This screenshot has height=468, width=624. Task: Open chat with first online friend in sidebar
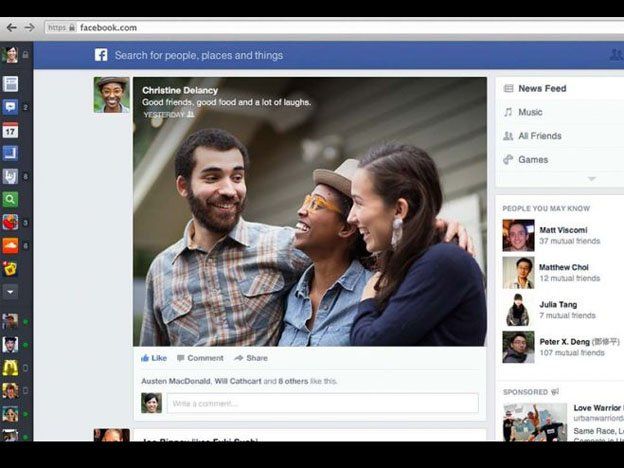point(10,321)
